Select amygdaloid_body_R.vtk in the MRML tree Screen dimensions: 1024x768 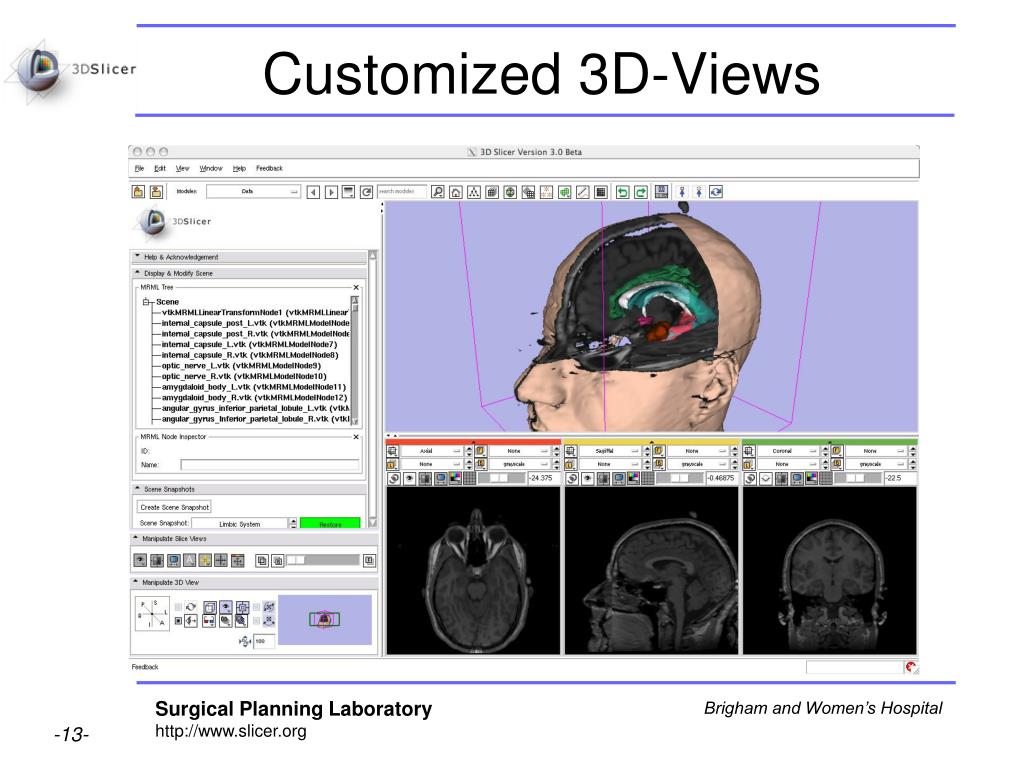pos(254,398)
